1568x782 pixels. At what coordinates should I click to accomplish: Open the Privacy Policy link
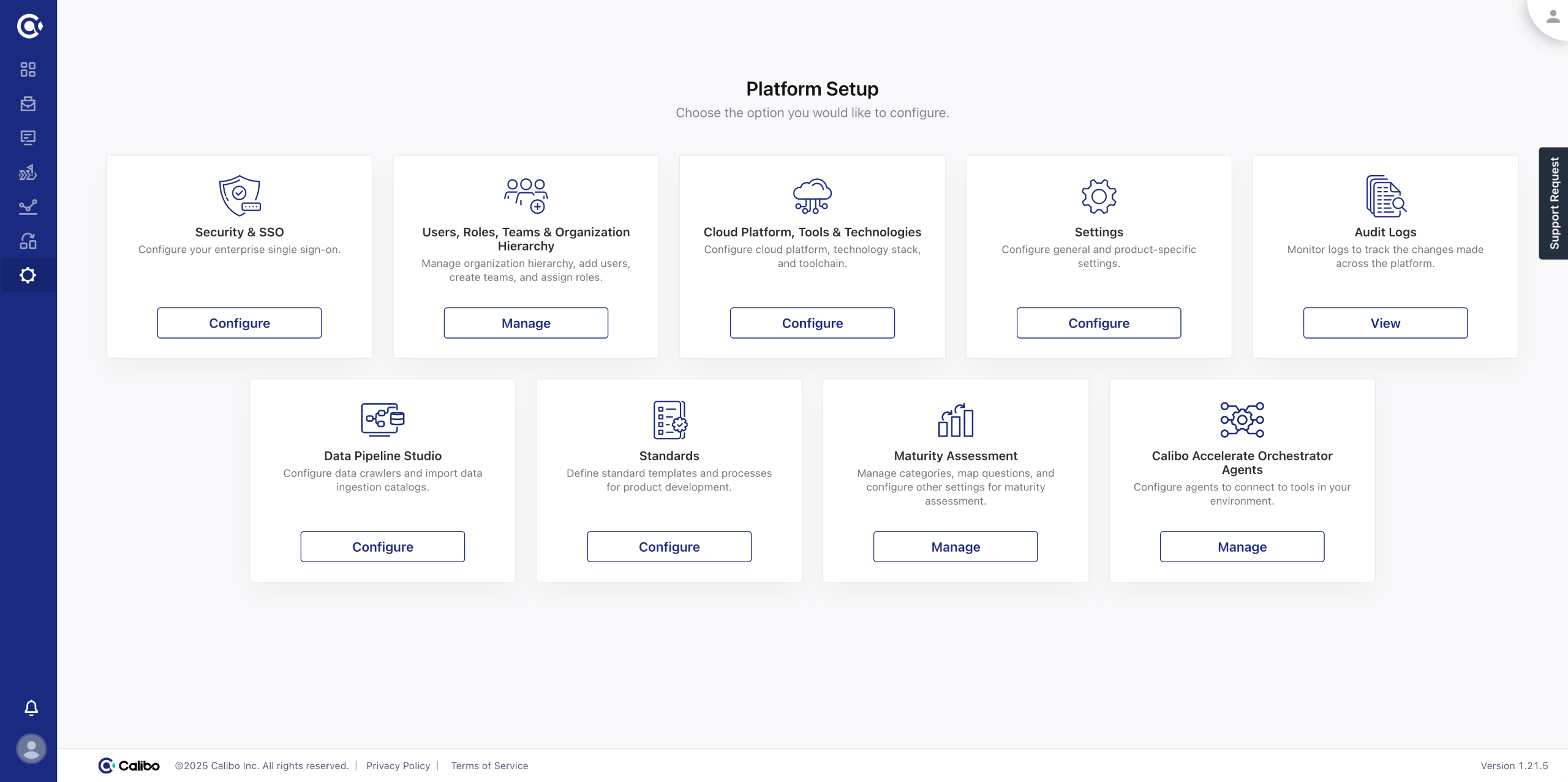click(398, 765)
